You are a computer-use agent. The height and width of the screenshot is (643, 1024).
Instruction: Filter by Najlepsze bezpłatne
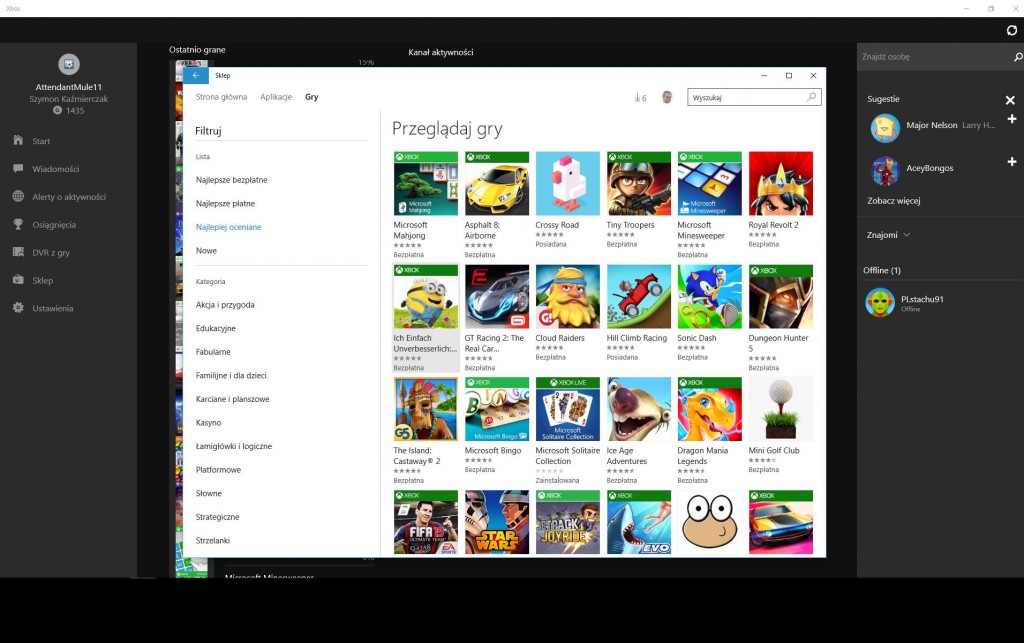point(232,180)
